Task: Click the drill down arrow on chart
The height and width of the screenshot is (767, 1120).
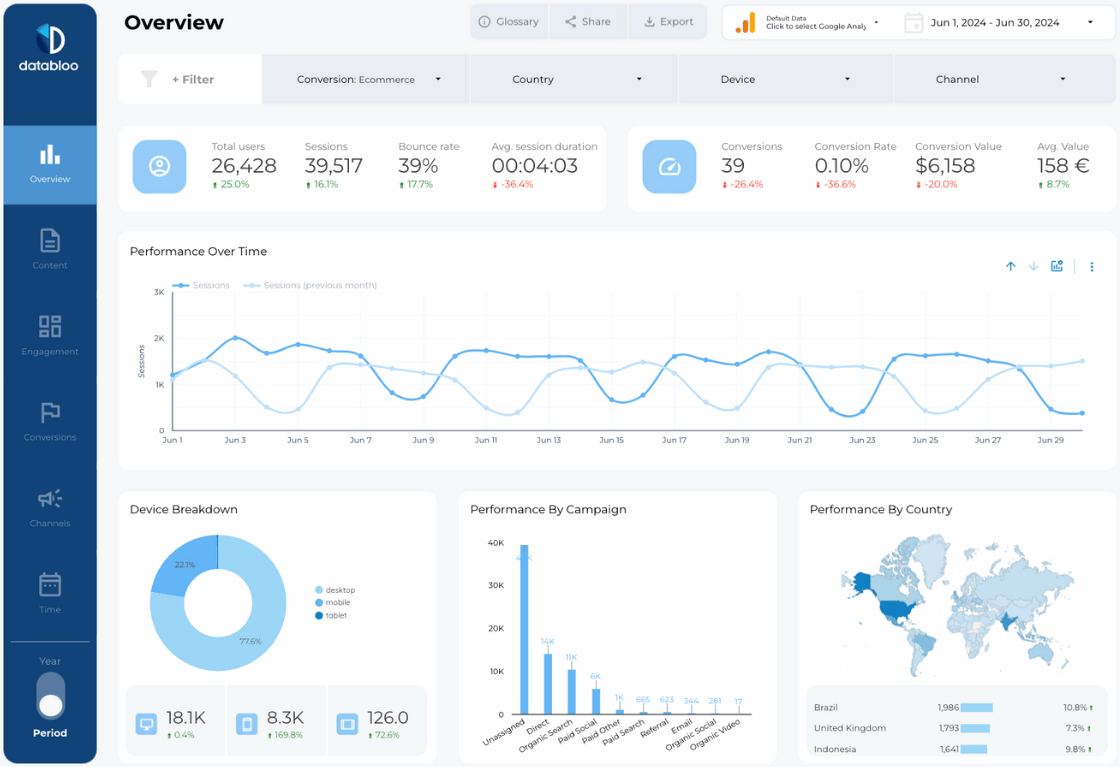Action: [1034, 266]
